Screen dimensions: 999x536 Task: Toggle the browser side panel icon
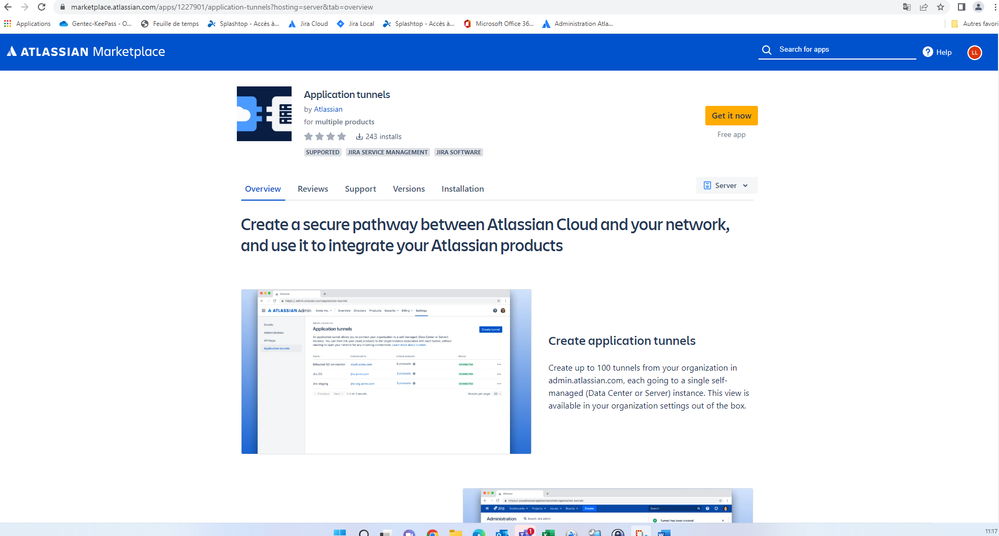tap(961, 7)
